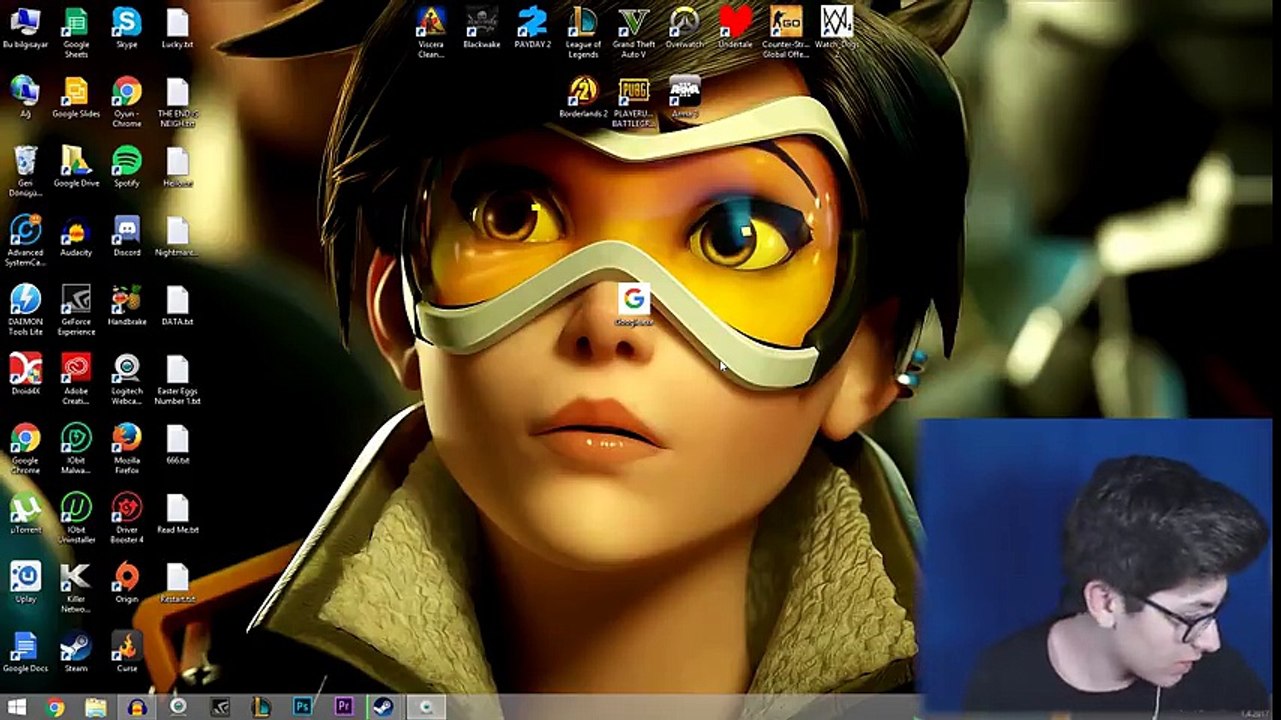
Task: Open the Recycle Bin icon
Action: point(25,171)
